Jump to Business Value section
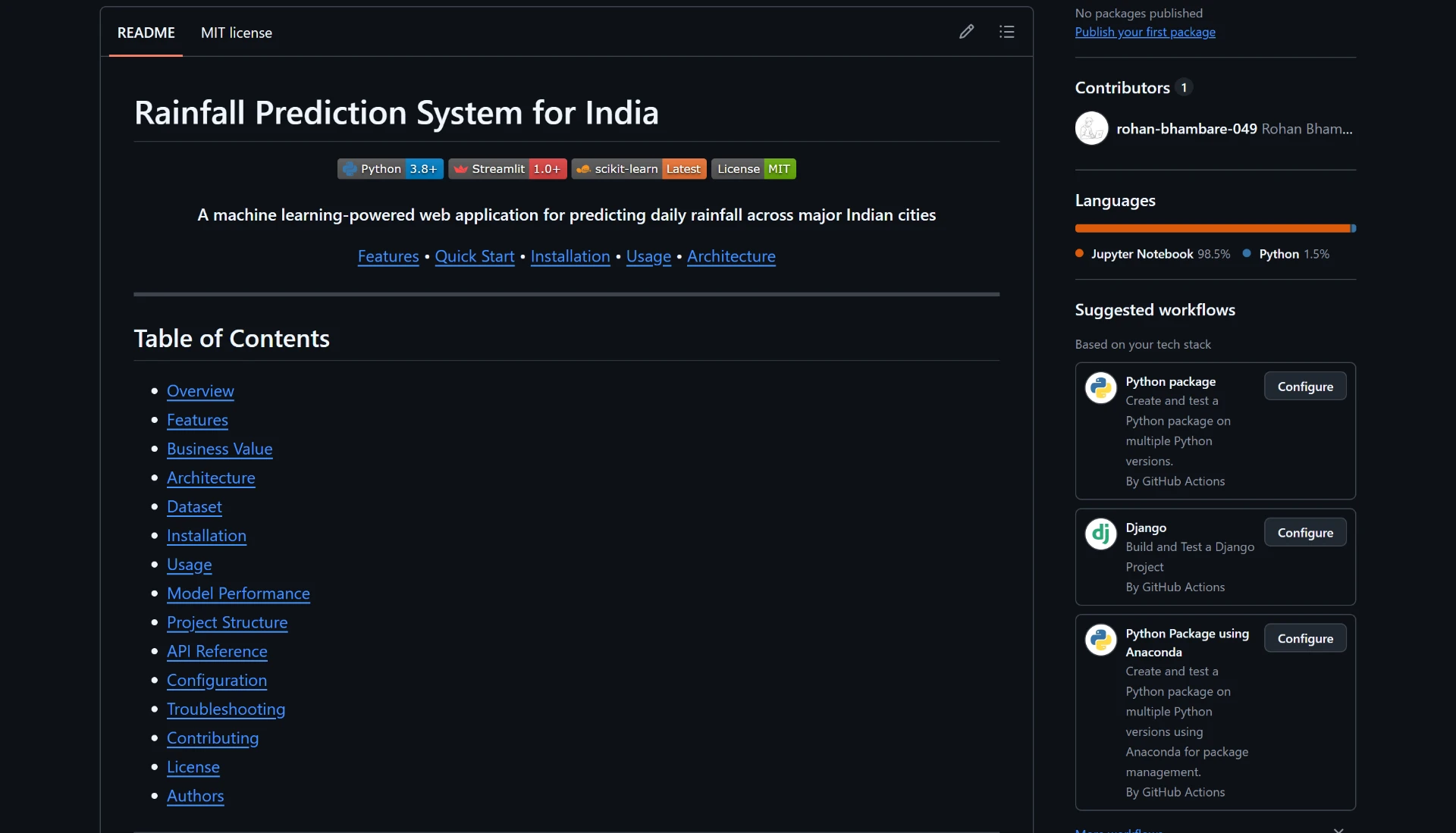The width and height of the screenshot is (1456, 833). coord(219,449)
